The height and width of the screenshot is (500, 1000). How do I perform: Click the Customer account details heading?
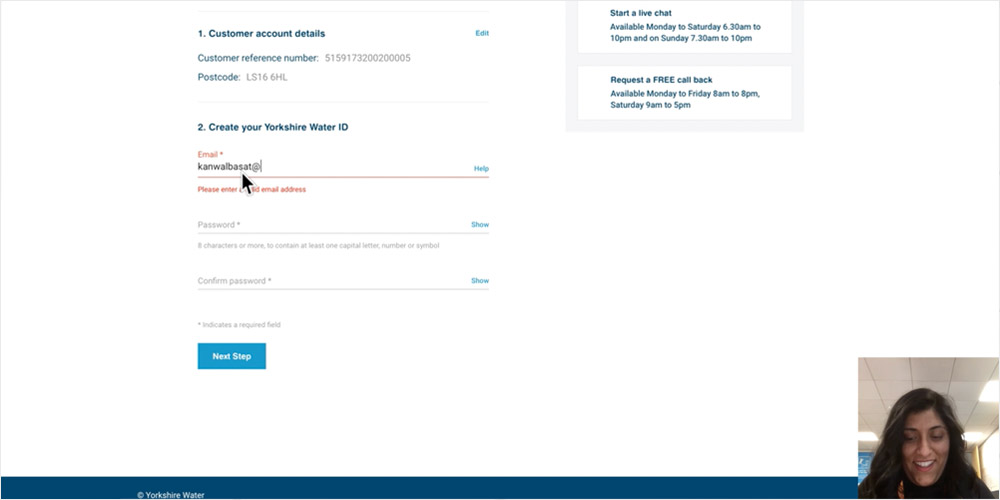coord(261,34)
